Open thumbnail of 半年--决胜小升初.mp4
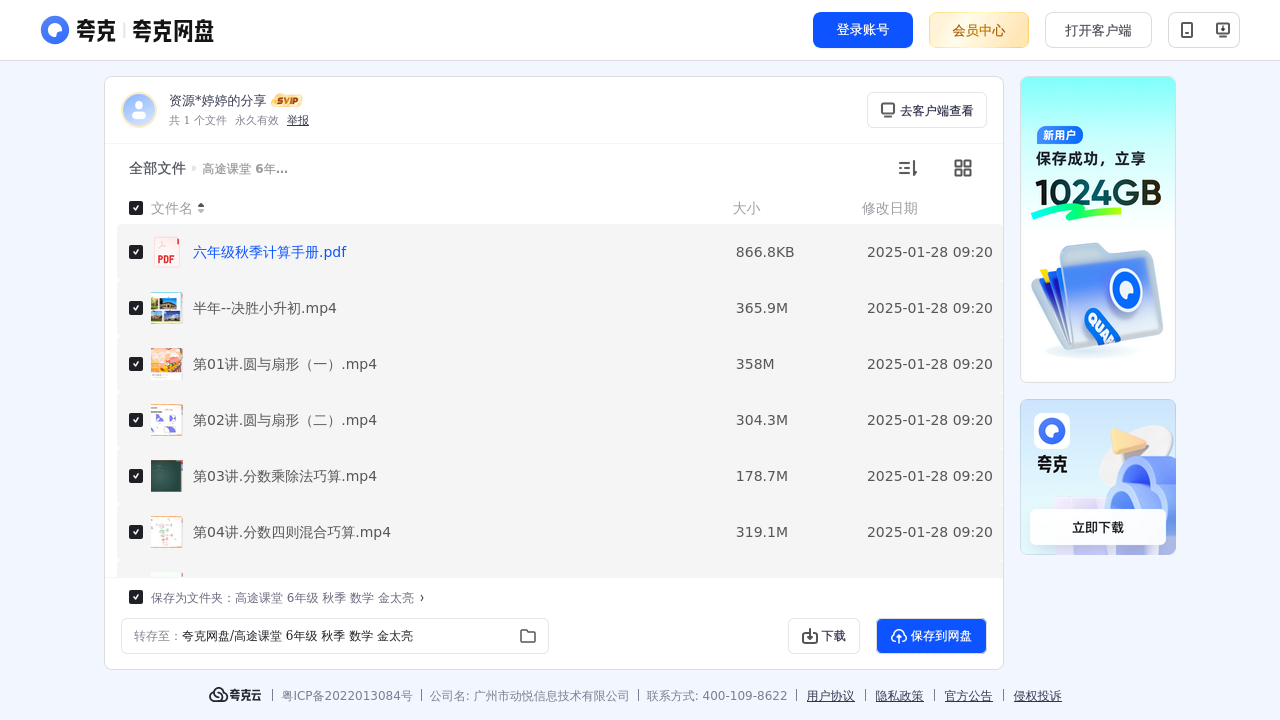This screenshot has width=1280, height=720. tap(166, 308)
